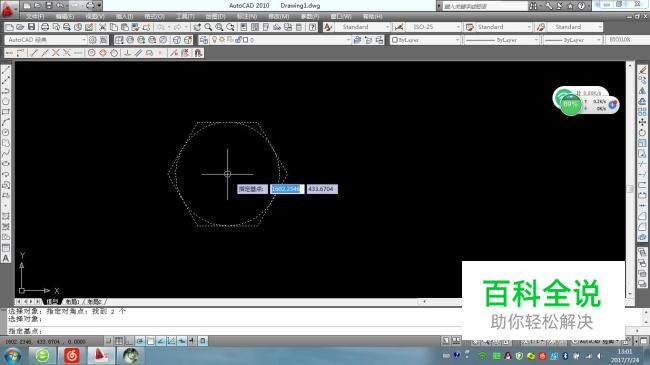The width and height of the screenshot is (650, 365).
Task: Select the Zoom realtime magnifier icon
Action: click(x=208, y=27)
